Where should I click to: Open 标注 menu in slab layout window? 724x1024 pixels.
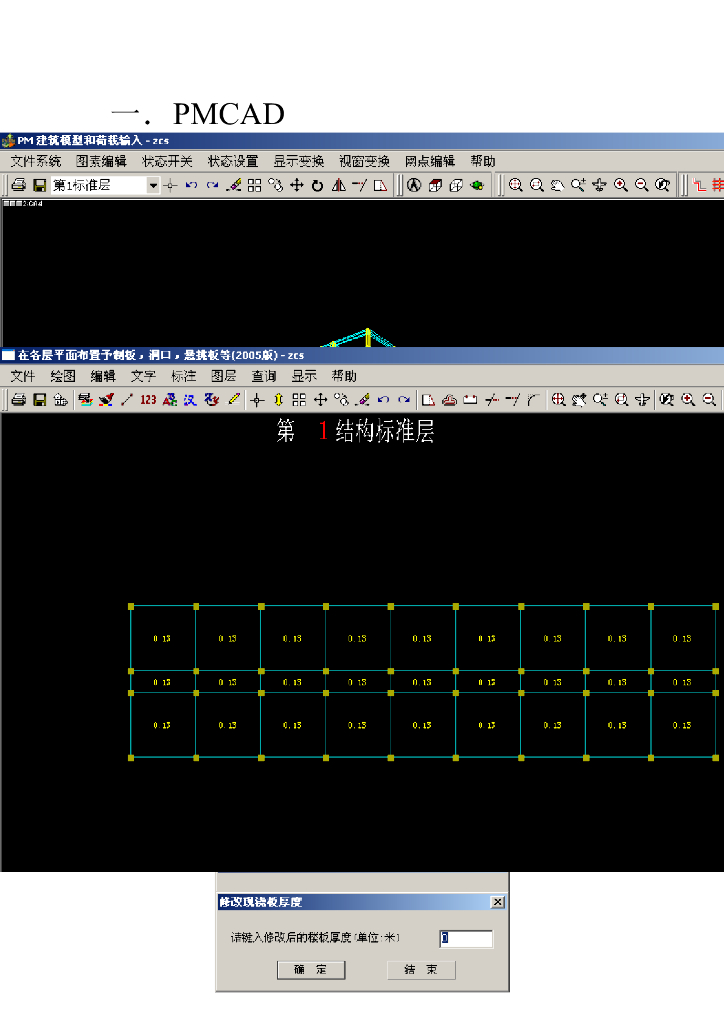[x=183, y=376]
